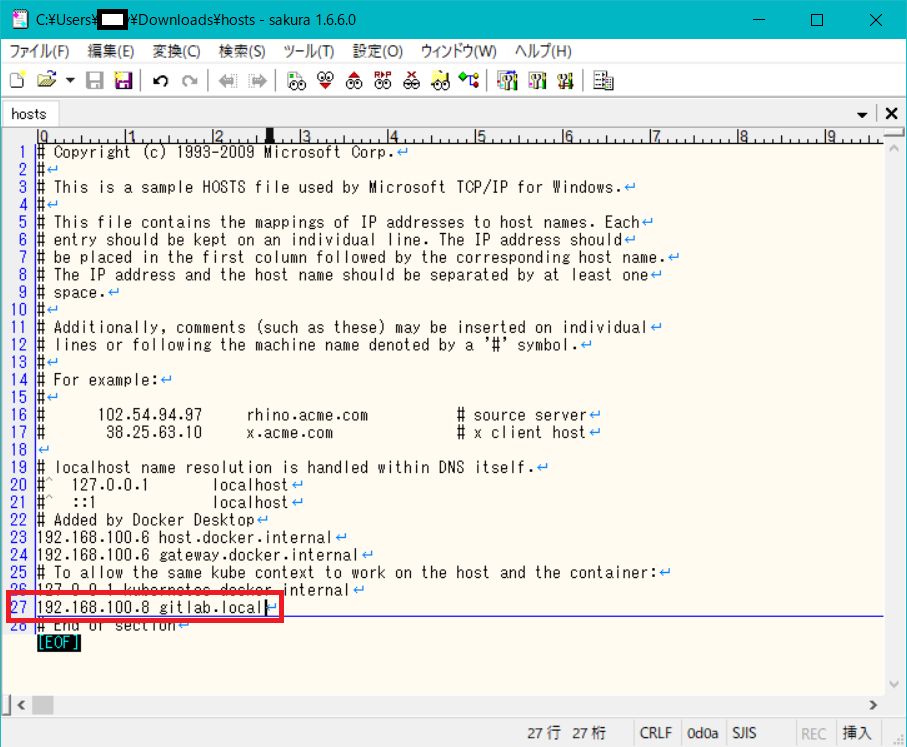
Task: Click the last toolbar list-view icon
Action: click(x=603, y=80)
